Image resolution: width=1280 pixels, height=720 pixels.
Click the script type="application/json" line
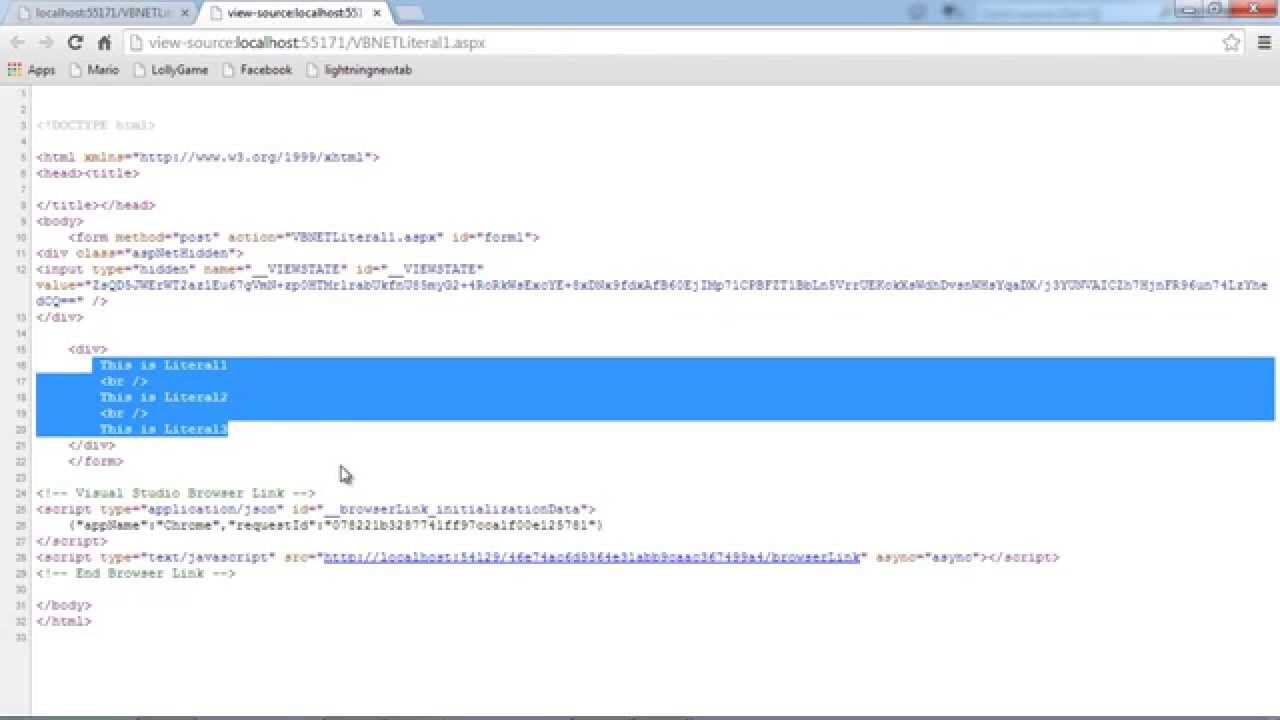click(x=316, y=509)
